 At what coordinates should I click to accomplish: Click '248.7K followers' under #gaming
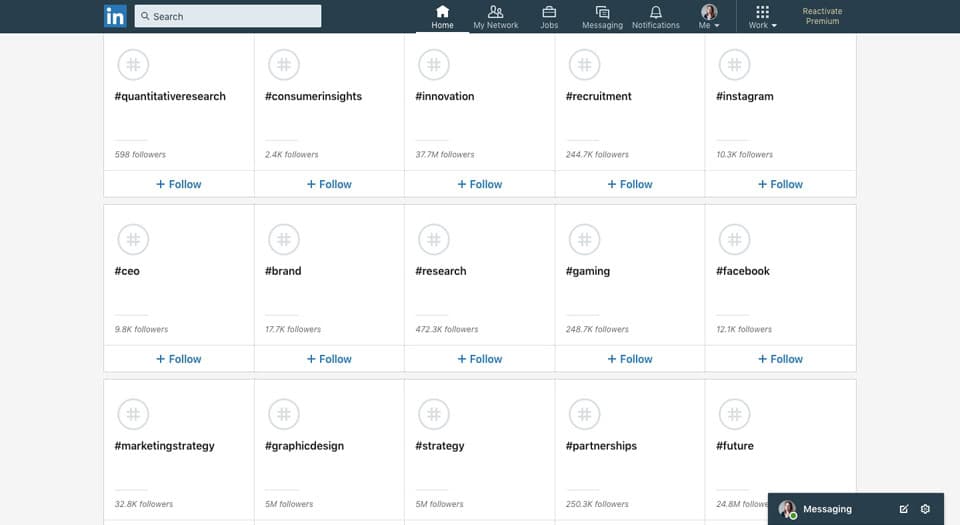coord(597,330)
